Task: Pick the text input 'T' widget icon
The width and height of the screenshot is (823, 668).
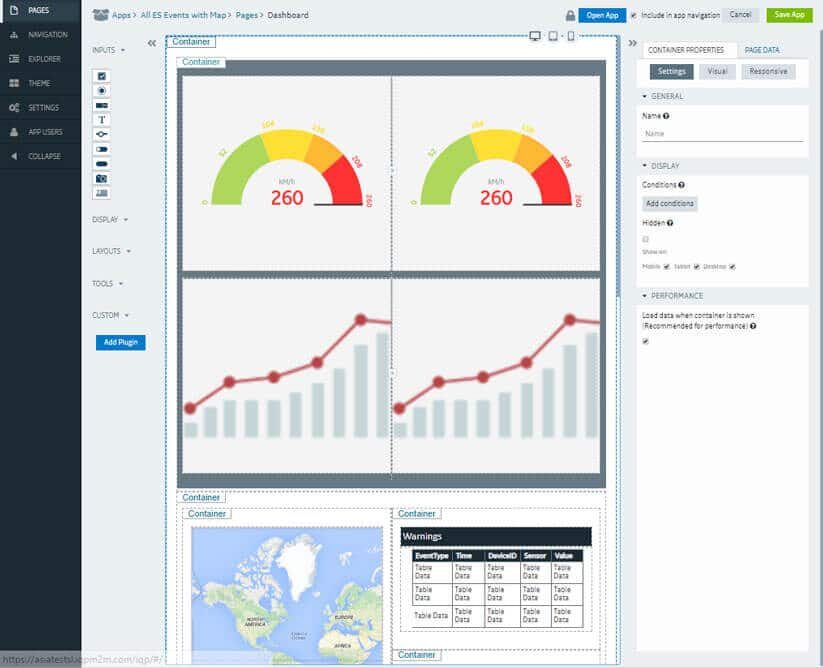Action: (x=101, y=119)
